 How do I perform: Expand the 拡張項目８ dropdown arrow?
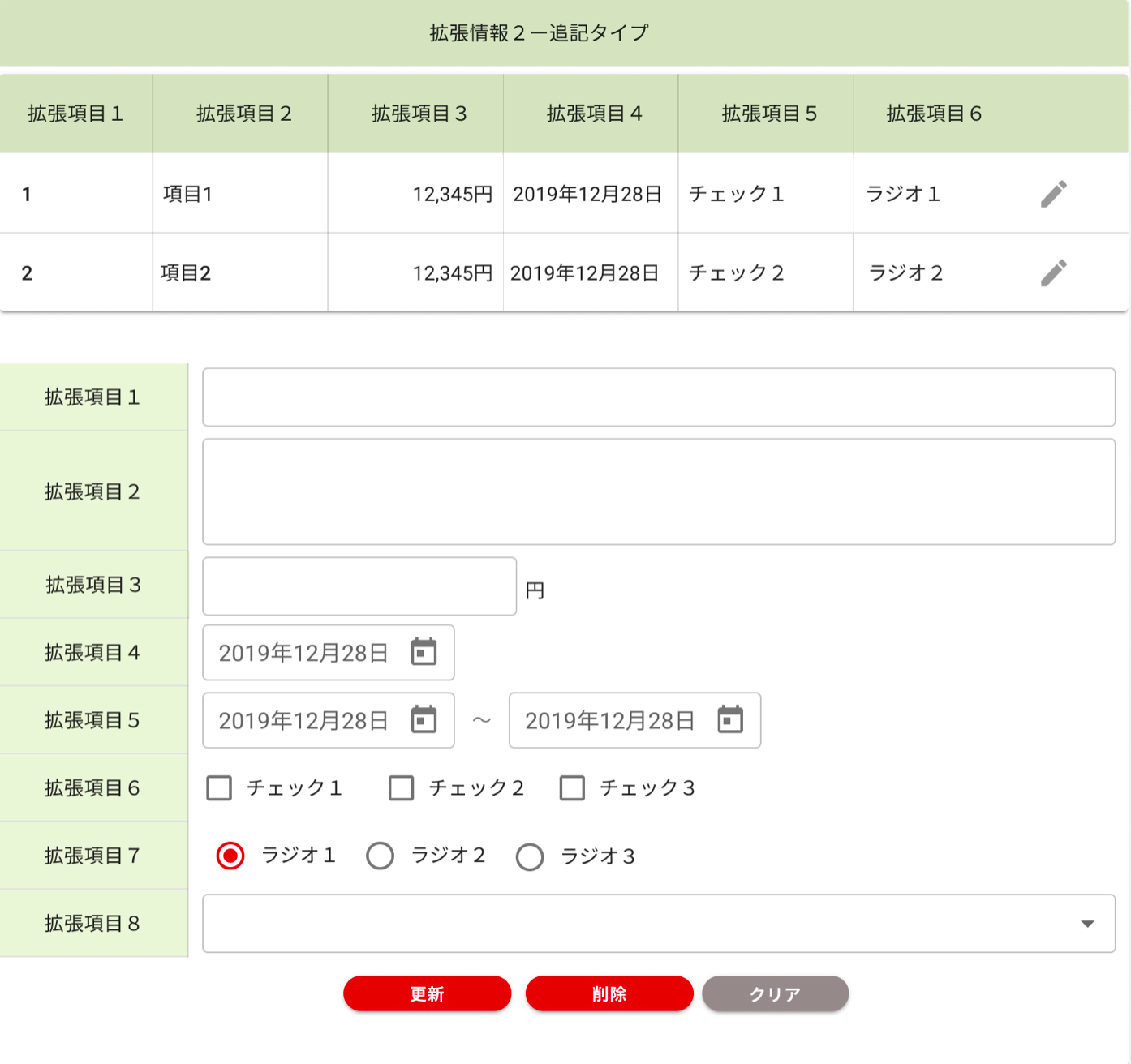[1087, 924]
